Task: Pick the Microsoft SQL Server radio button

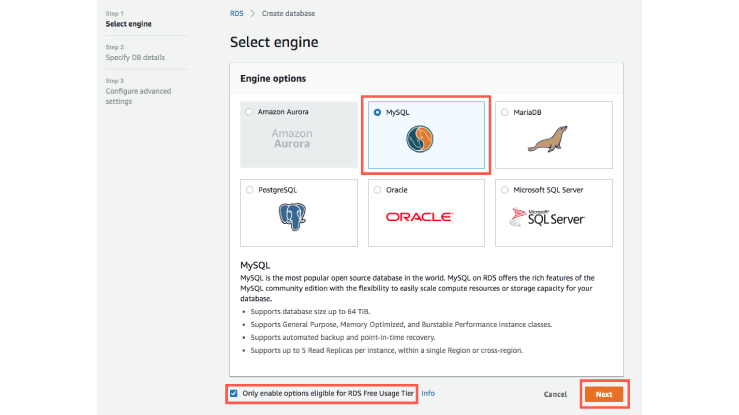Action: pyautogui.click(x=504, y=189)
